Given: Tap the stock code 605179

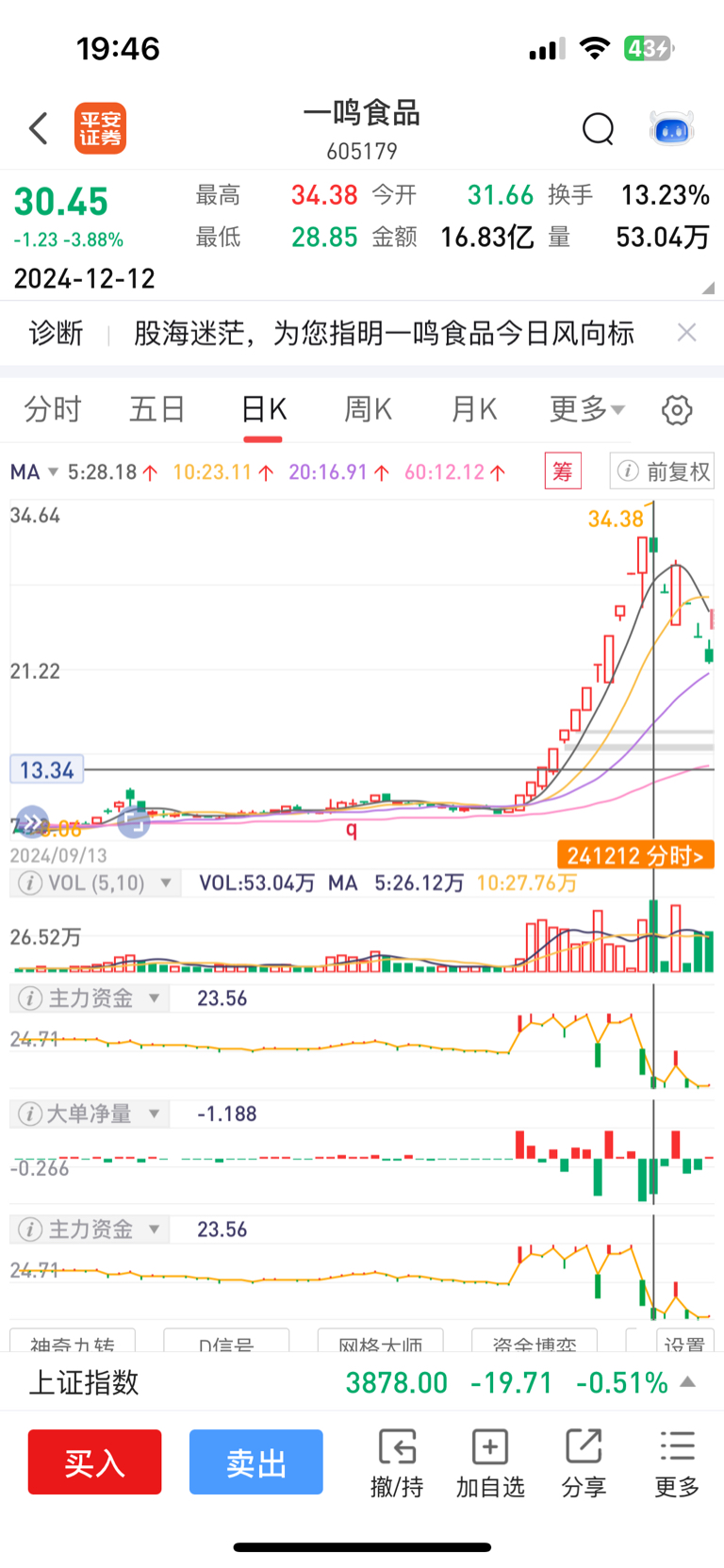Looking at the screenshot, I should 362,151.
